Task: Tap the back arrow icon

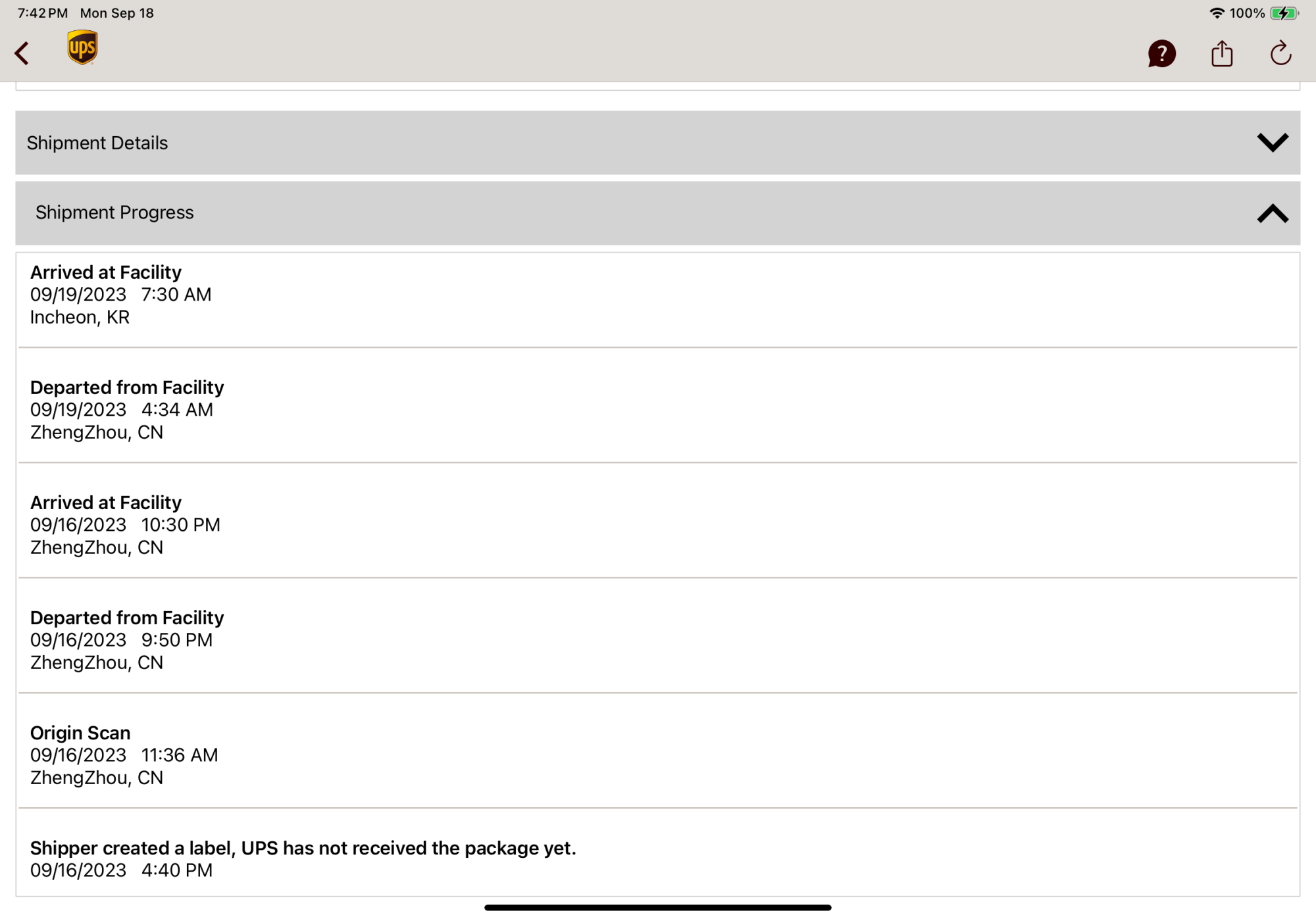Action: (x=22, y=53)
